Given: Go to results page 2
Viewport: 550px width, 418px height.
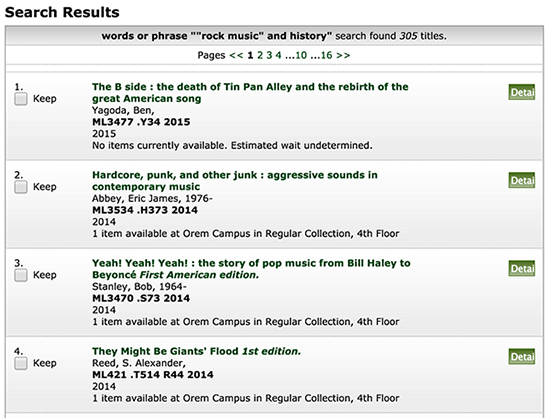Looking at the screenshot, I should (x=260, y=55).
